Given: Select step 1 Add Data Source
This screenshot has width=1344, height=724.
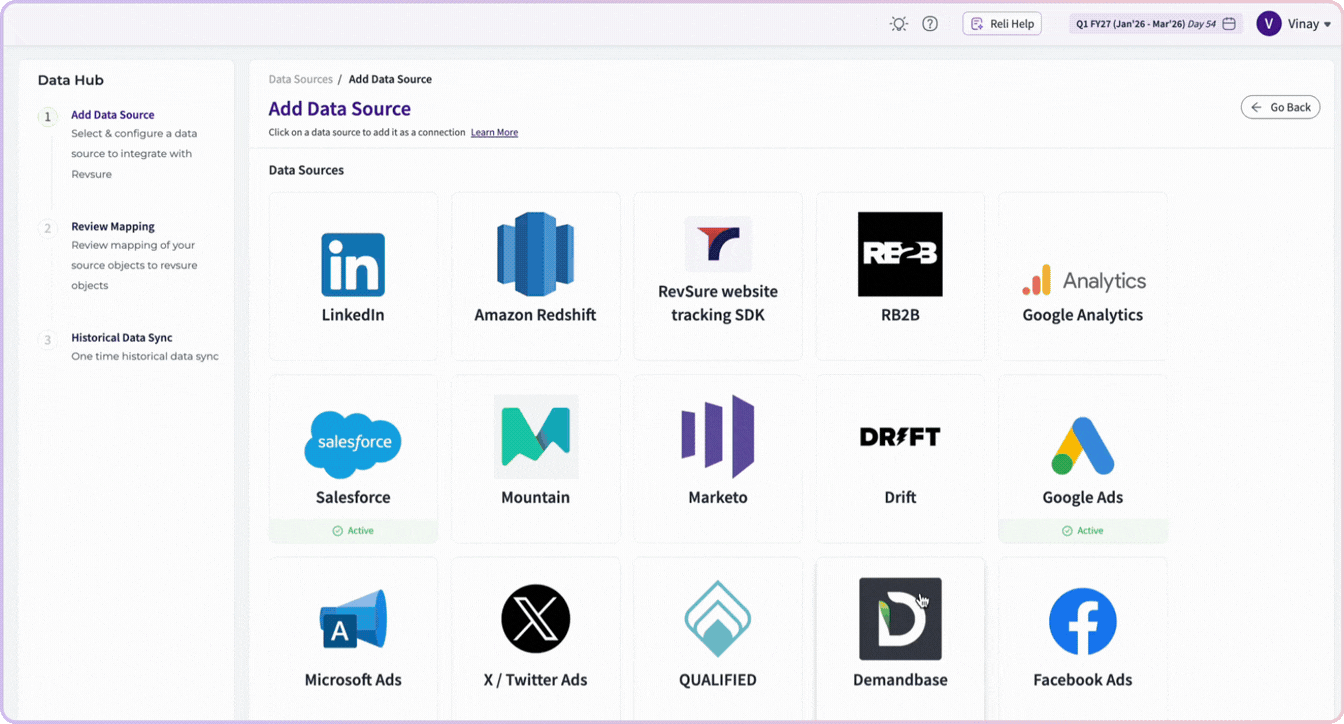Looking at the screenshot, I should pyautogui.click(x=113, y=115).
